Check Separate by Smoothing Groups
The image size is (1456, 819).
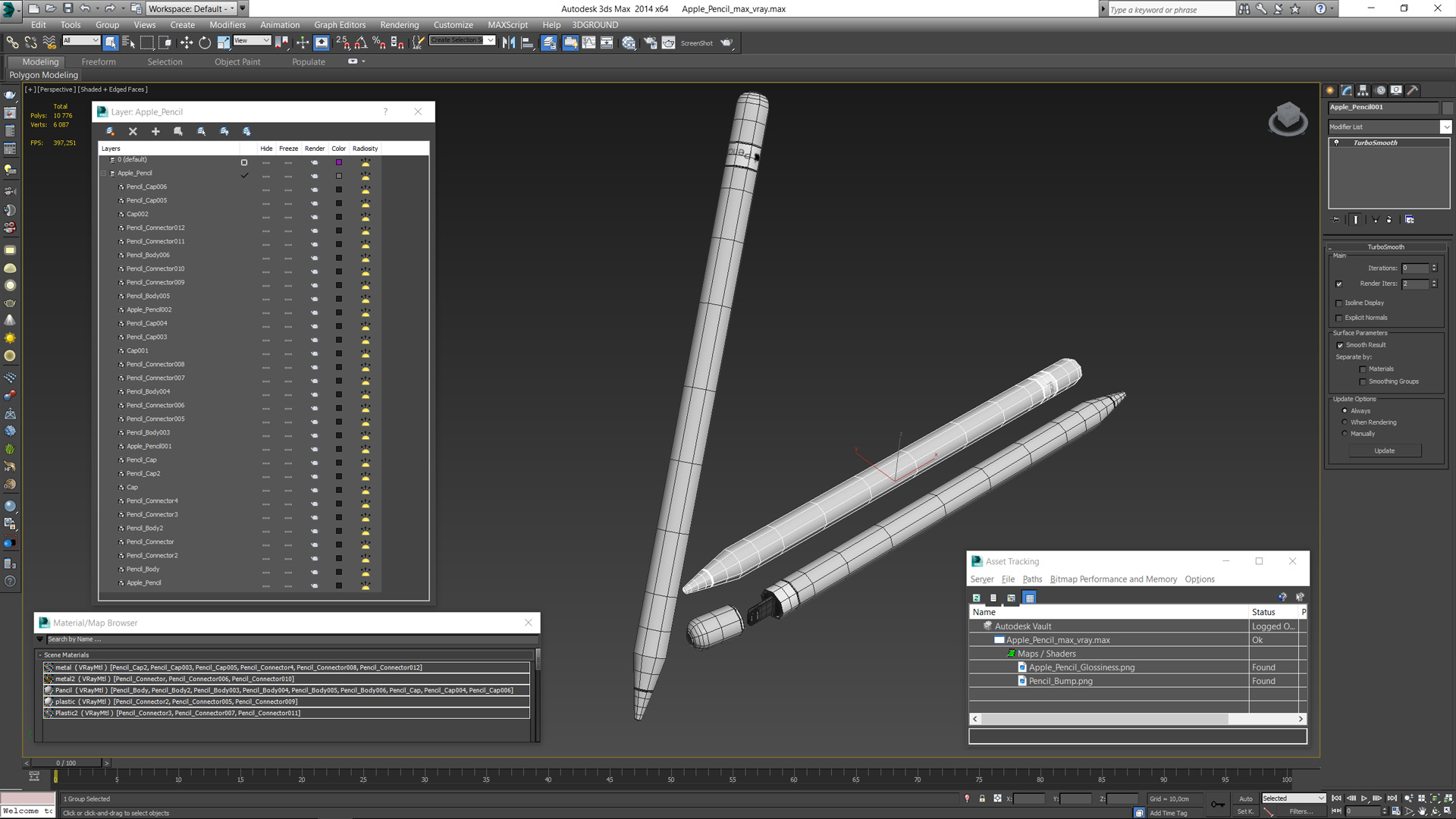1363,382
